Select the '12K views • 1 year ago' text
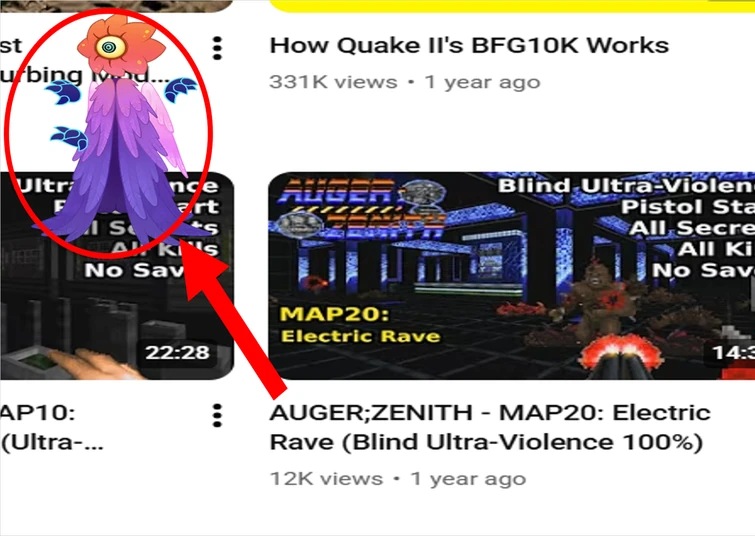 click(x=397, y=479)
